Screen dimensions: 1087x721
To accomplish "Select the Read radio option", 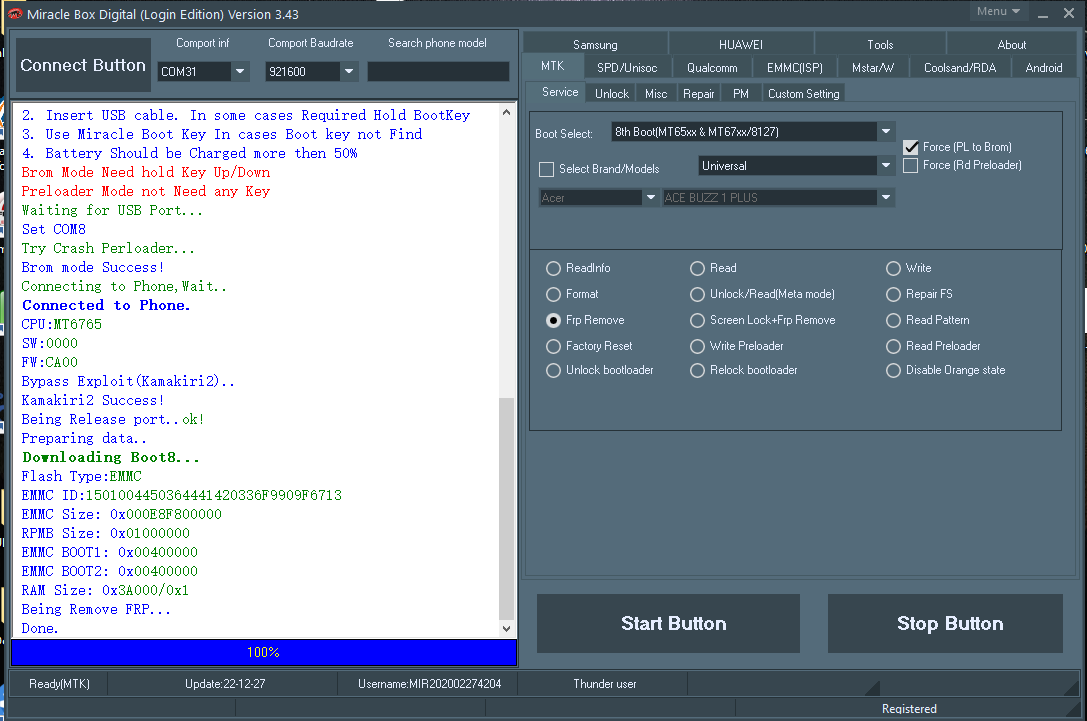I will pyautogui.click(x=697, y=268).
